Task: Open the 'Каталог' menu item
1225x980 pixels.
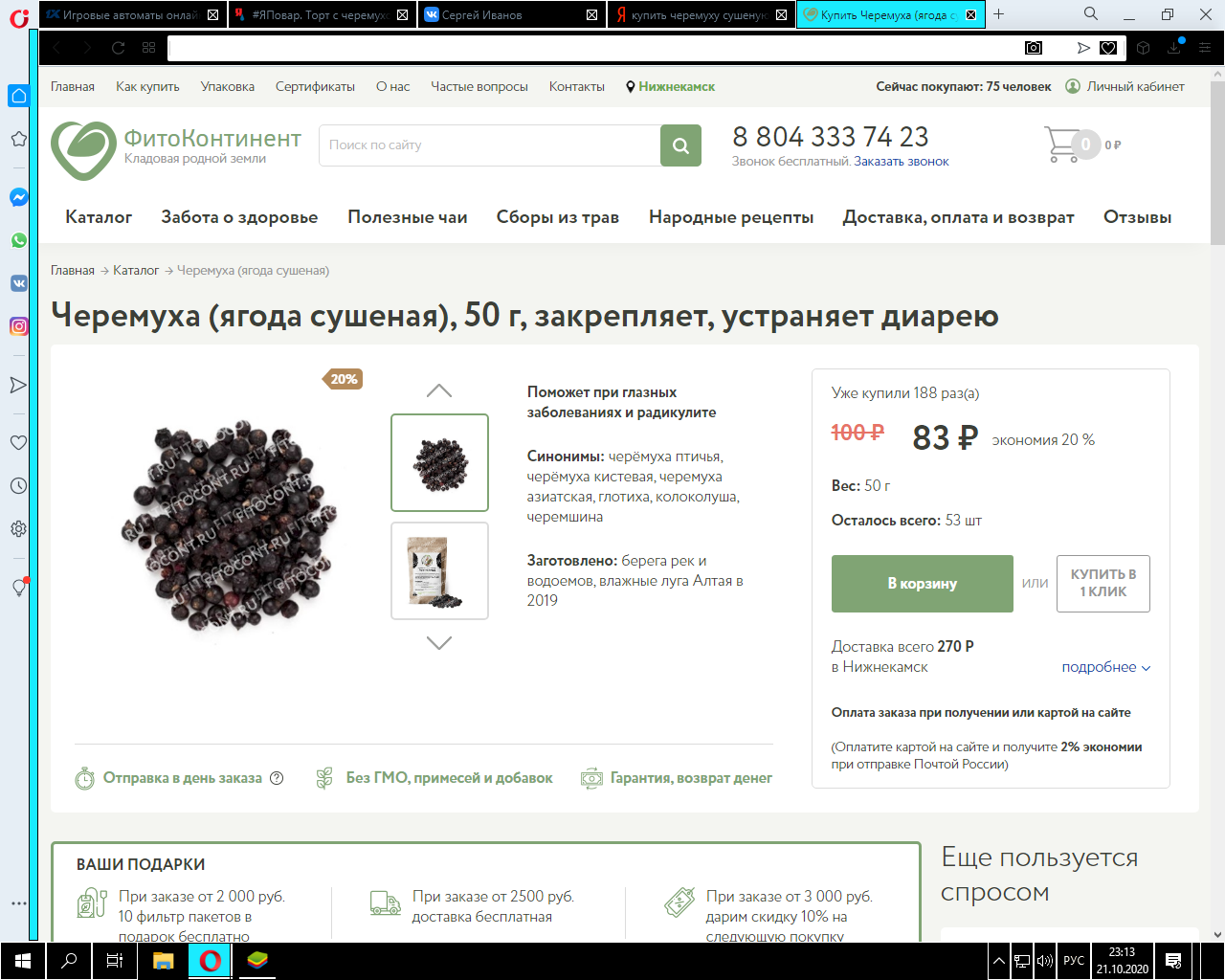Action: [99, 217]
